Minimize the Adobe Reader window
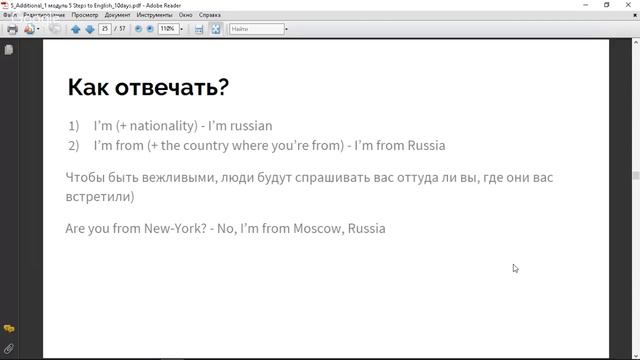Image resolution: width=640 pixels, height=360 pixels. pyautogui.click(x=586, y=5)
